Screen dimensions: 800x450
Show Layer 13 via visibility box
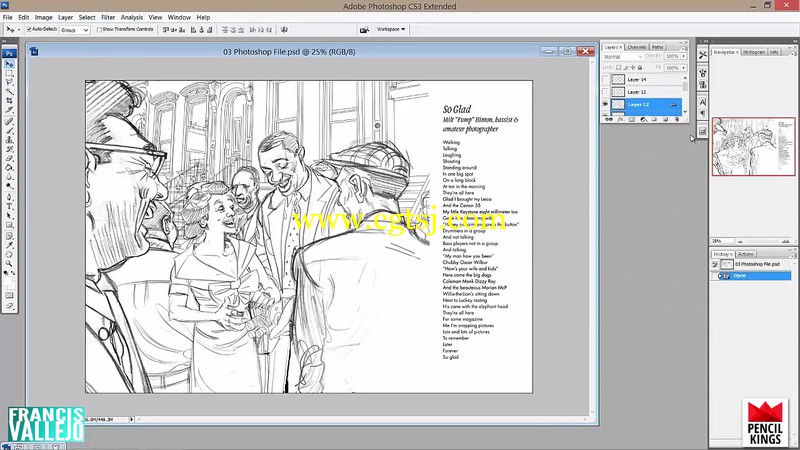tap(605, 92)
